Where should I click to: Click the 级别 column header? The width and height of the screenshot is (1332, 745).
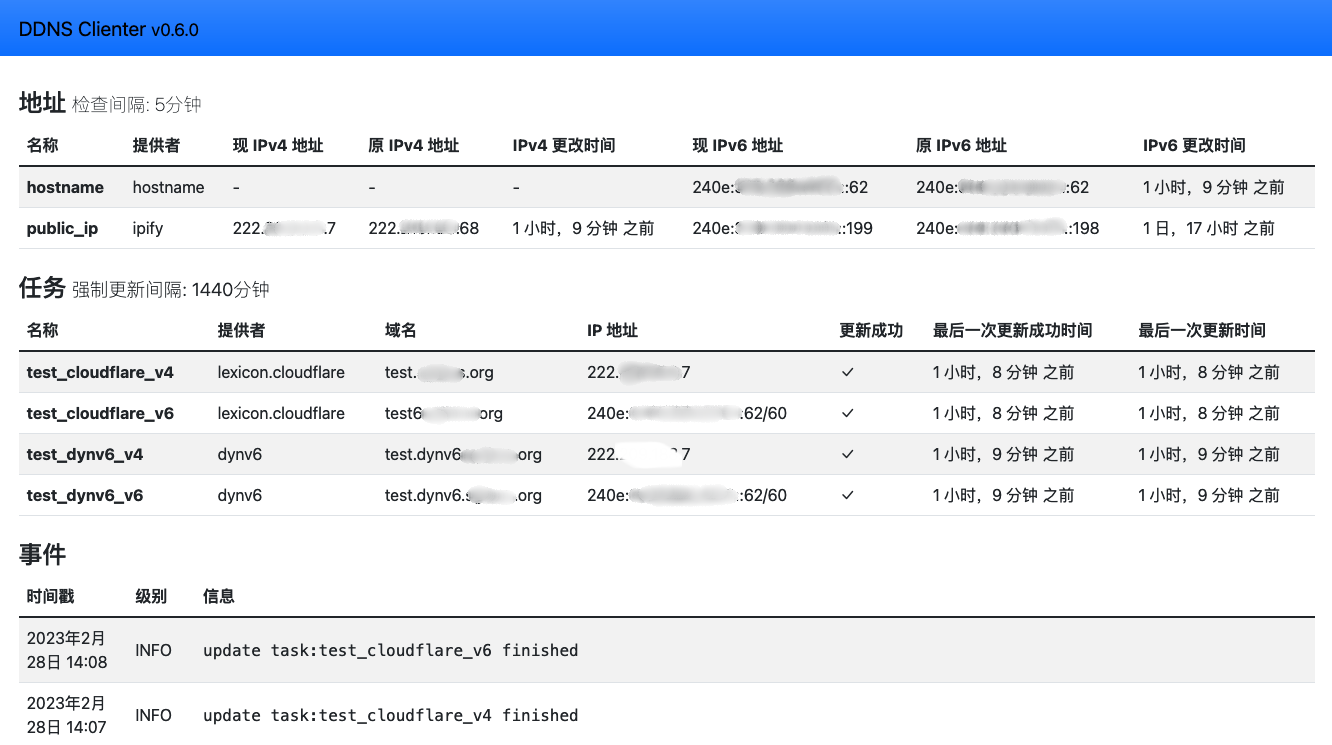point(151,596)
